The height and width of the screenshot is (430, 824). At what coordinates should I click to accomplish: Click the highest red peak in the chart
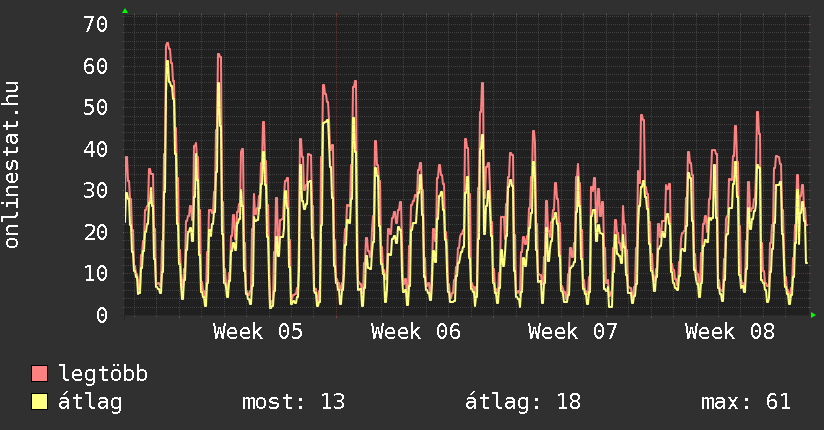[167, 44]
